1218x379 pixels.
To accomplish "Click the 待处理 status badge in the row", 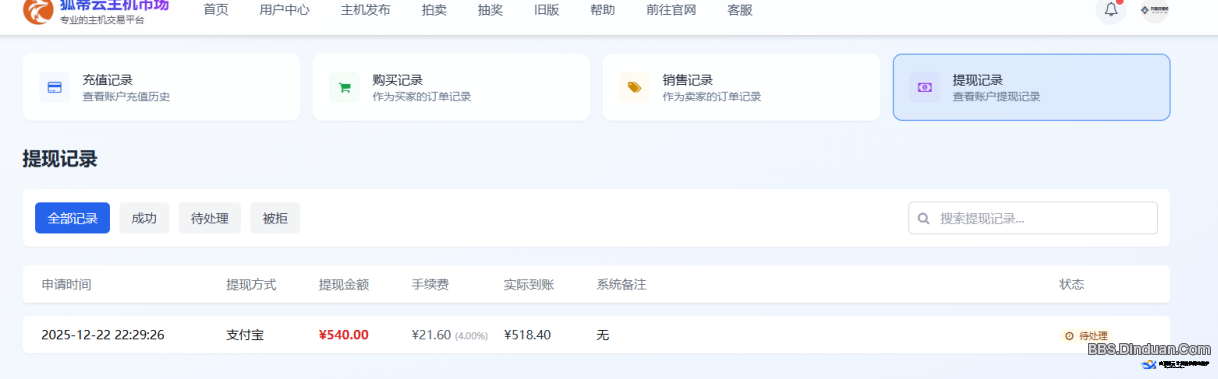I will click(1087, 336).
